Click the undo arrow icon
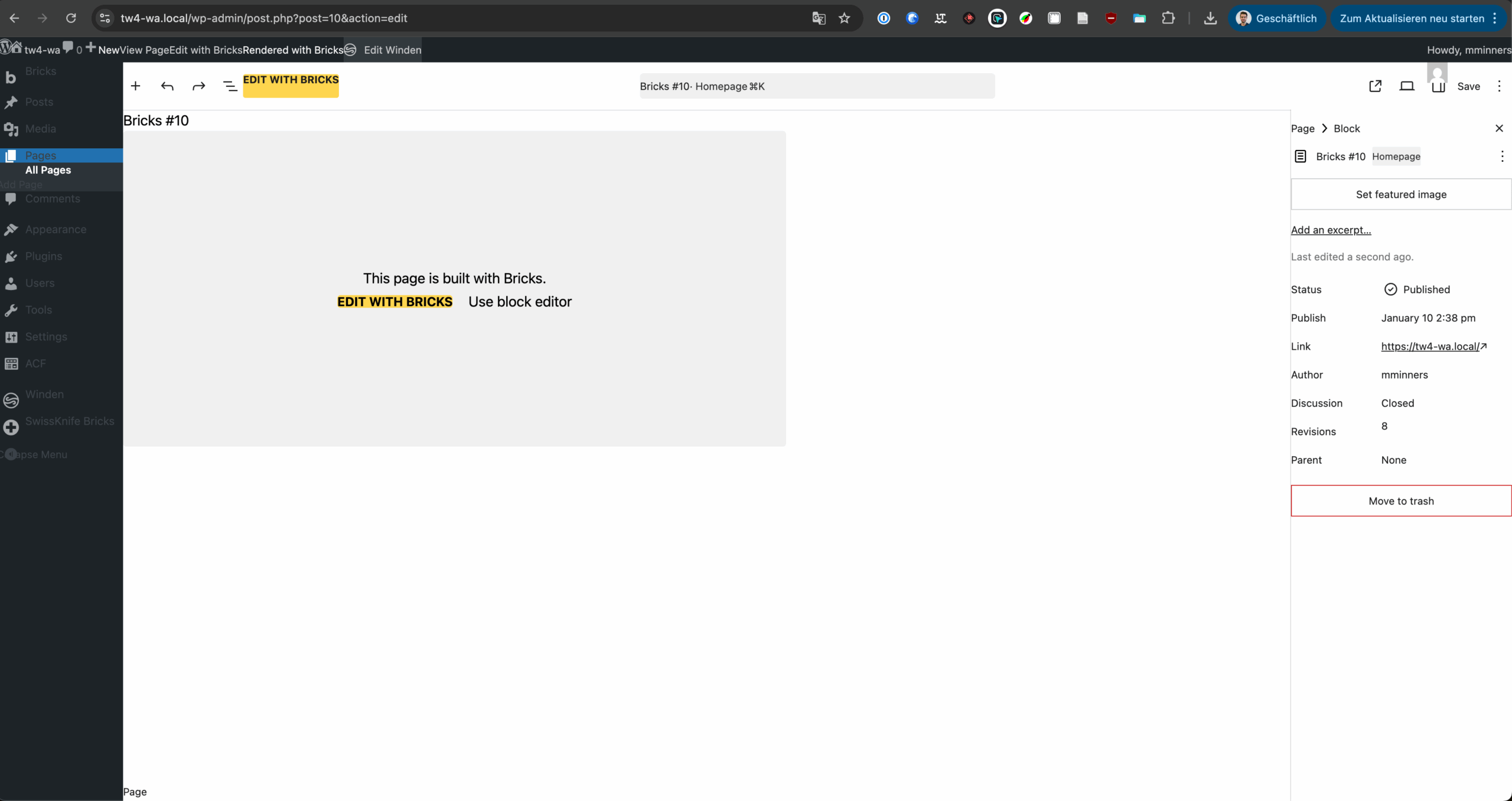1512x801 pixels. pos(167,86)
